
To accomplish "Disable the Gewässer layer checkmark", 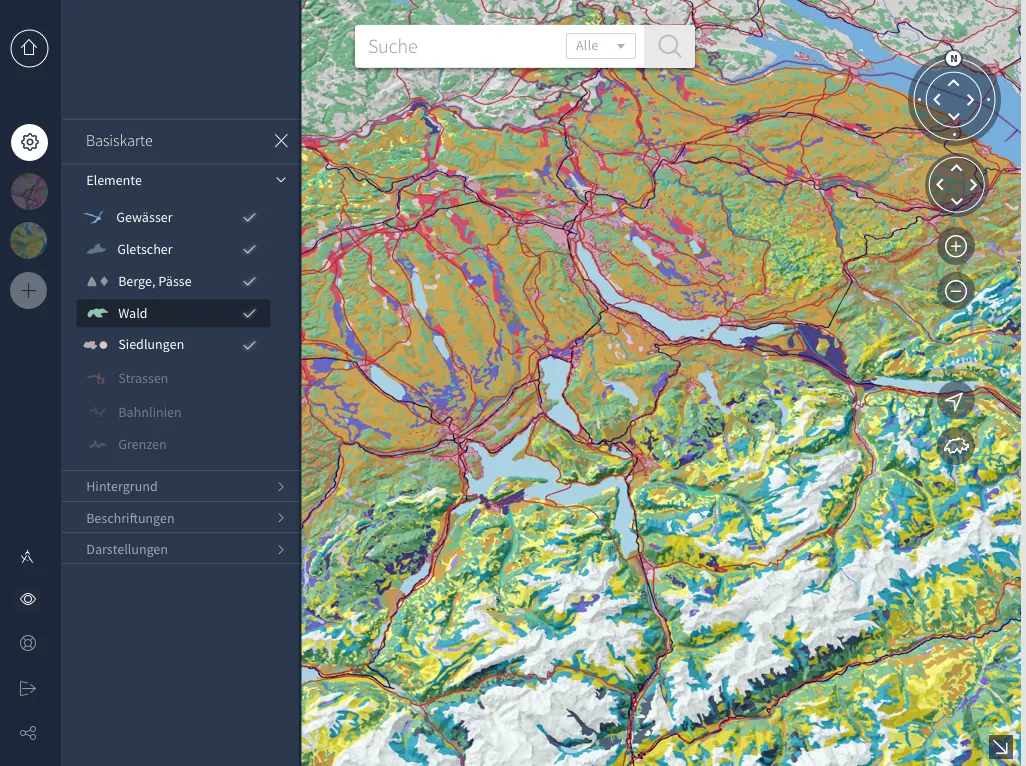I will pyautogui.click(x=249, y=217).
